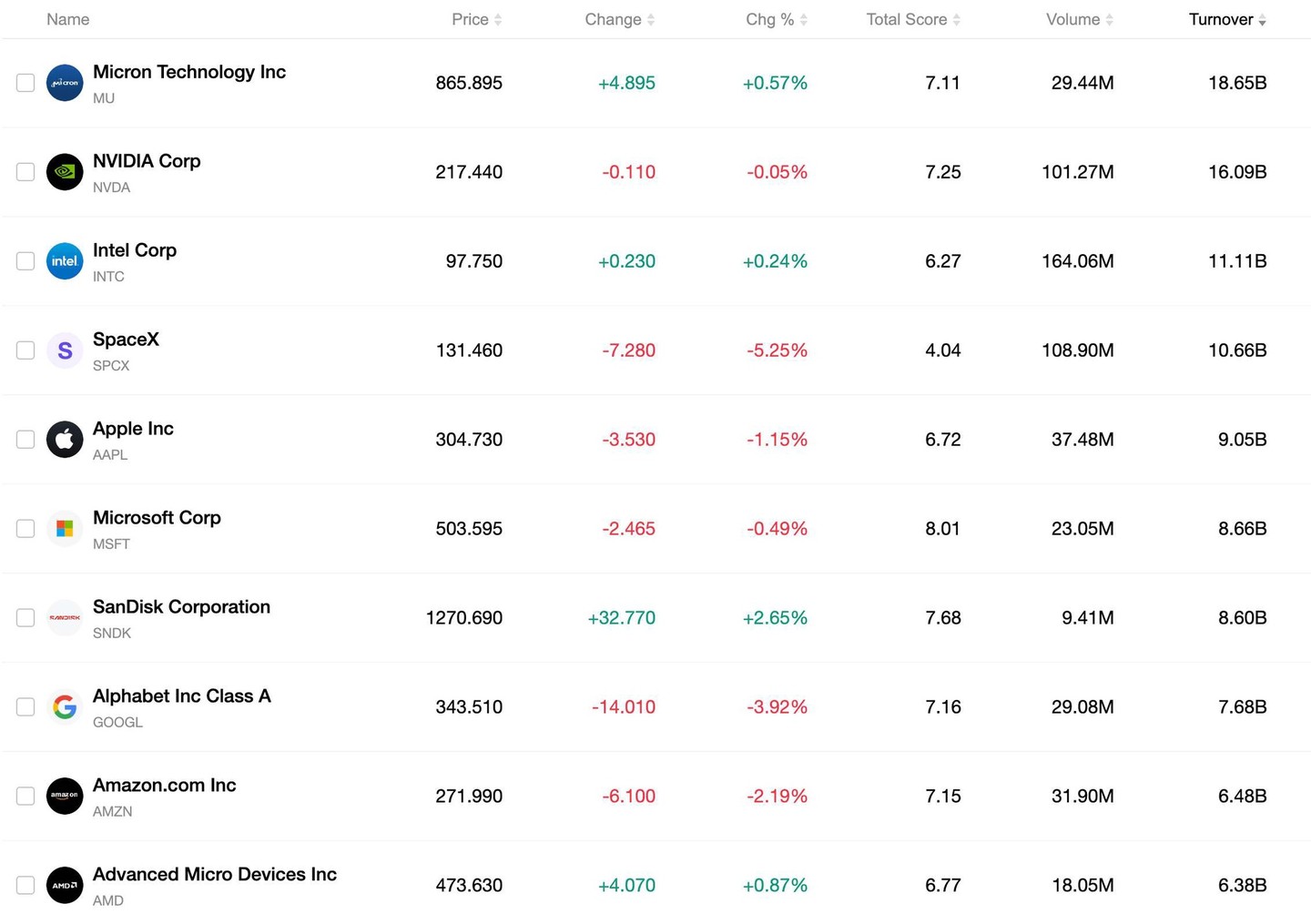This screenshot has height=924, width=1311.
Task: Click the SpaceX purple S icon
Action: click(x=65, y=350)
